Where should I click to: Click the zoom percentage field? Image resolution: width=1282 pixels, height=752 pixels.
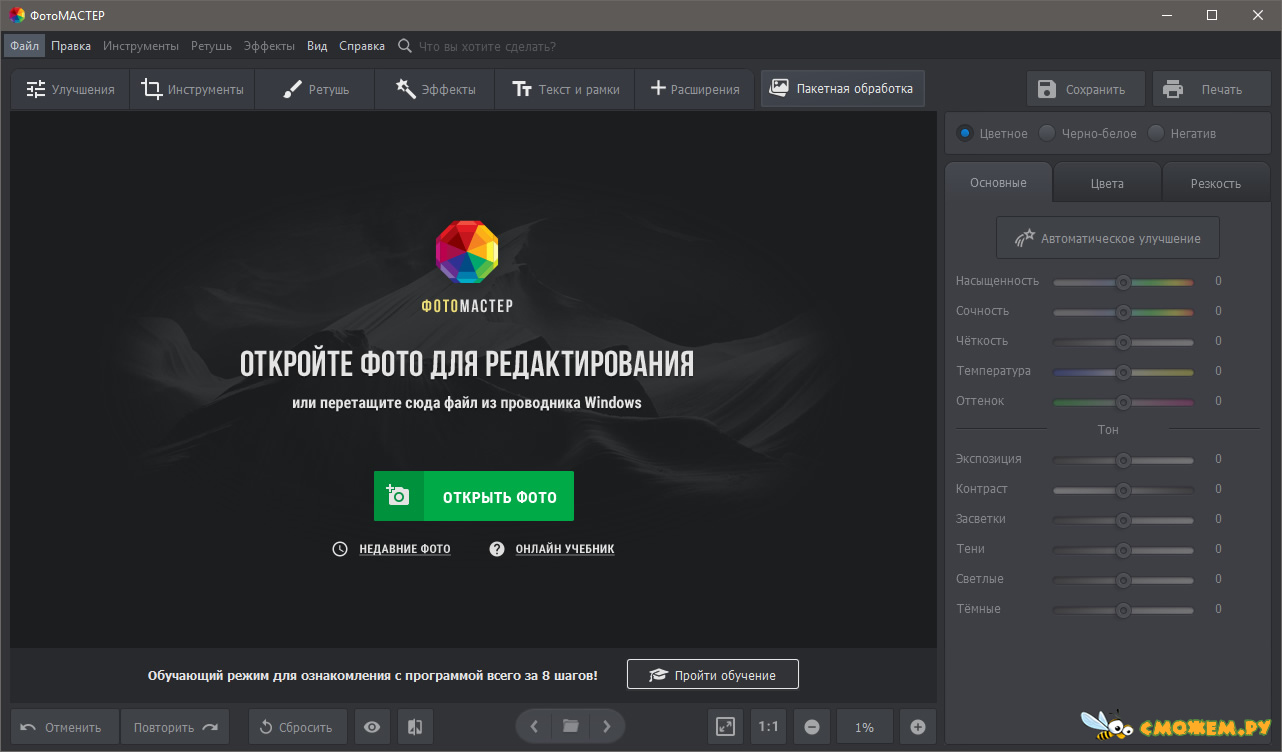point(865,727)
